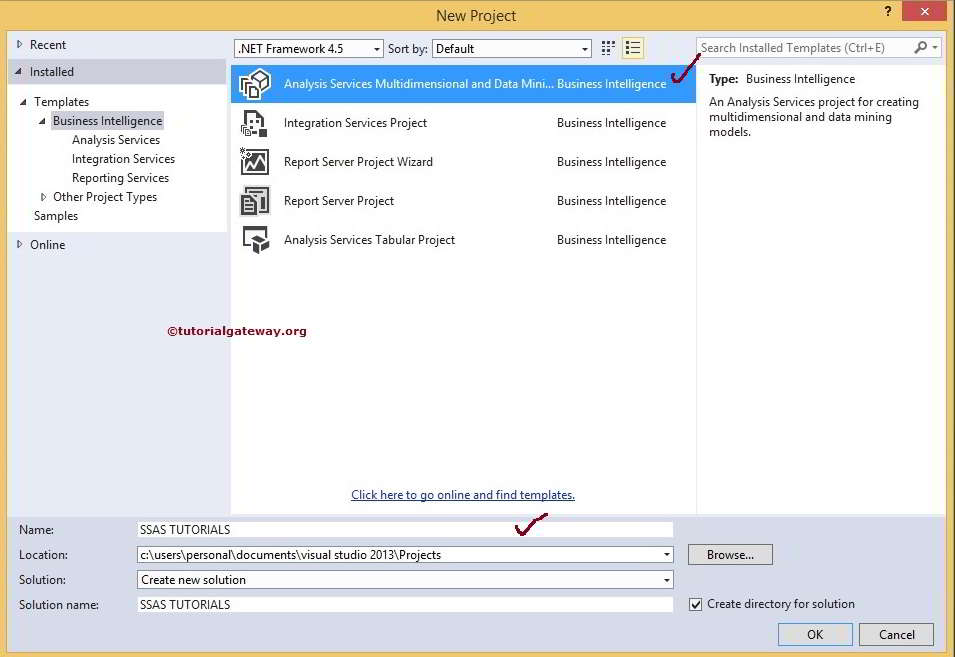Click the OK button
955x657 pixels.
pos(814,634)
